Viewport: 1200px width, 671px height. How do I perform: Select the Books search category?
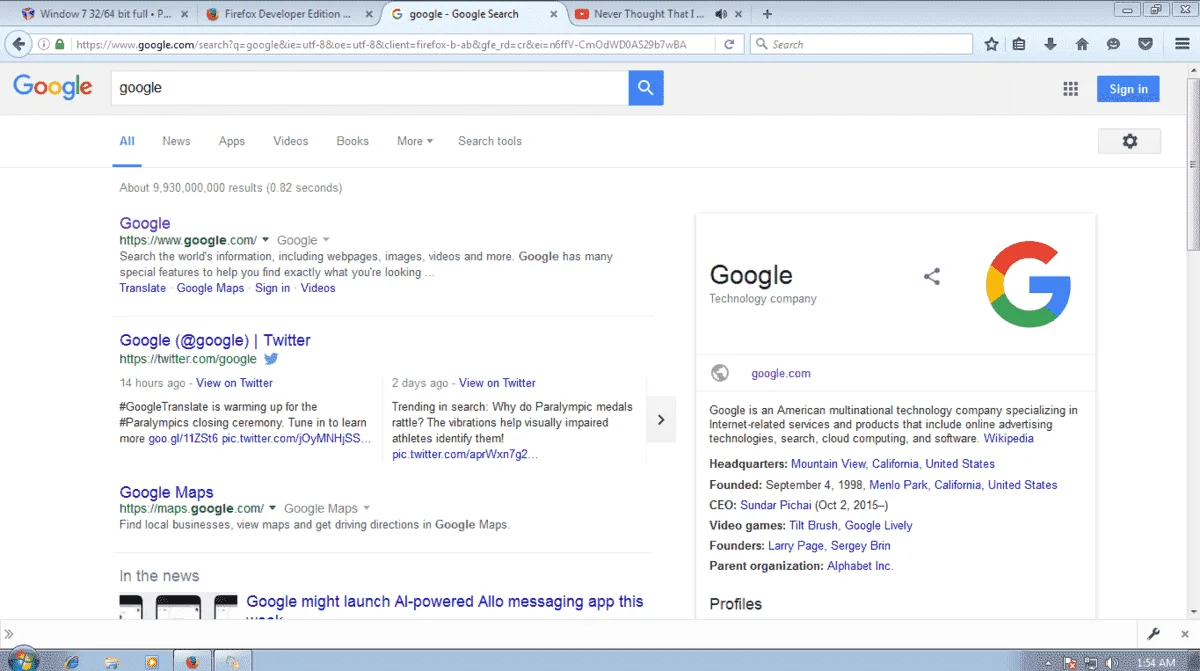[352, 141]
